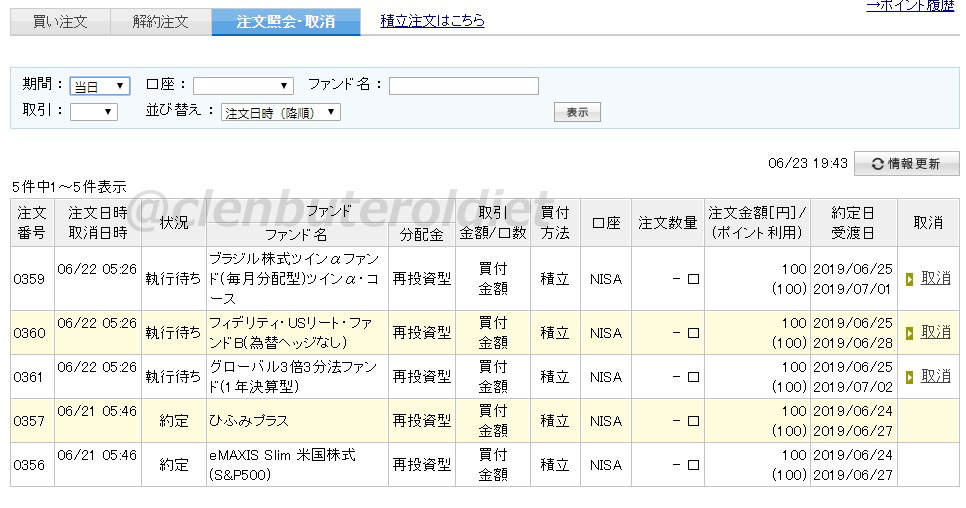Click the arrow icon beside 取消 for order 0360
Image resolution: width=966 pixels, height=508 pixels.
coord(909,333)
